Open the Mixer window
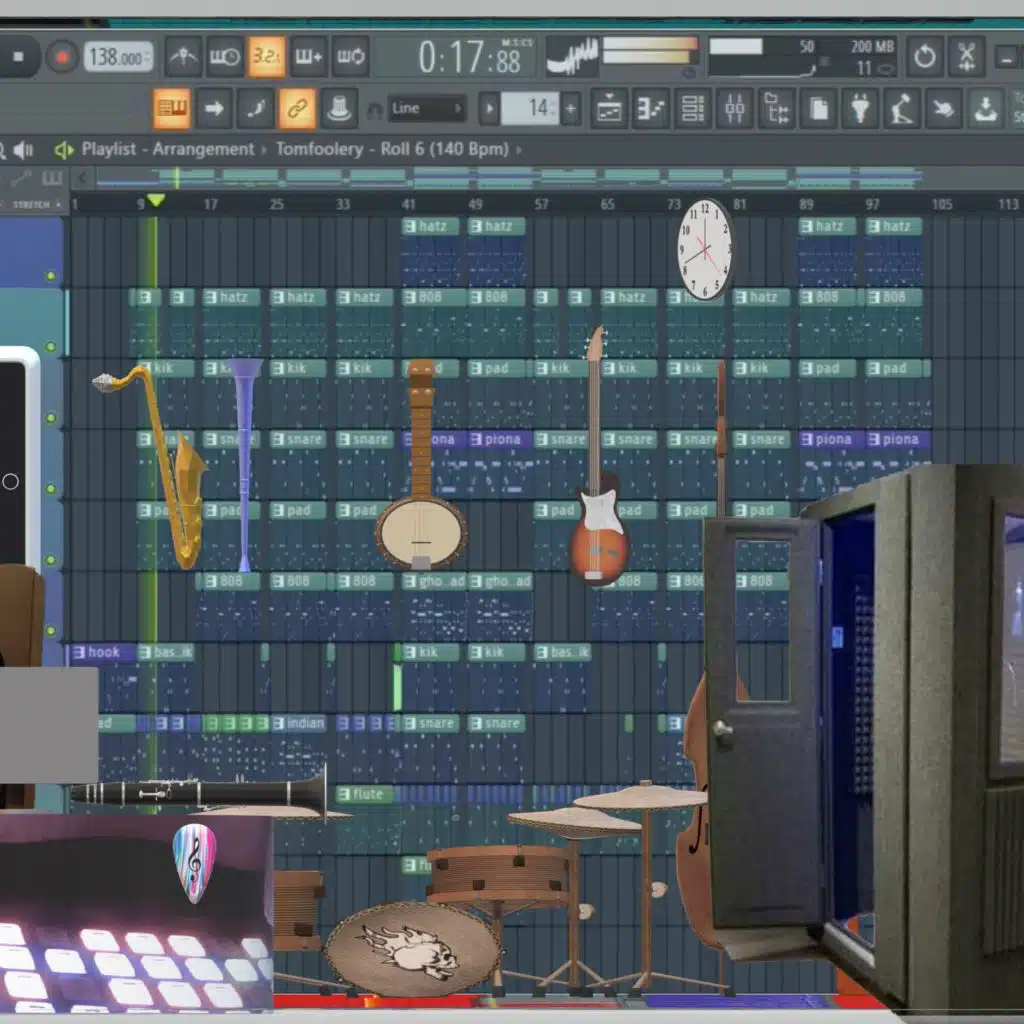The height and width of the screenshot is (1024, 1024). tap(734, 108)
